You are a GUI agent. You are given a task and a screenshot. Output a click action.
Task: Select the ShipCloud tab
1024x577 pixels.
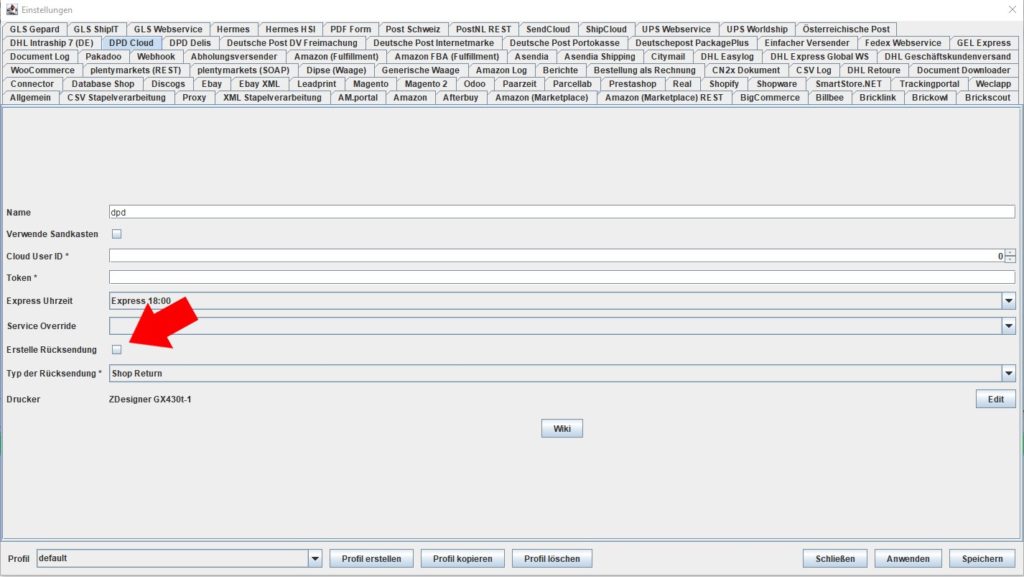606,29
